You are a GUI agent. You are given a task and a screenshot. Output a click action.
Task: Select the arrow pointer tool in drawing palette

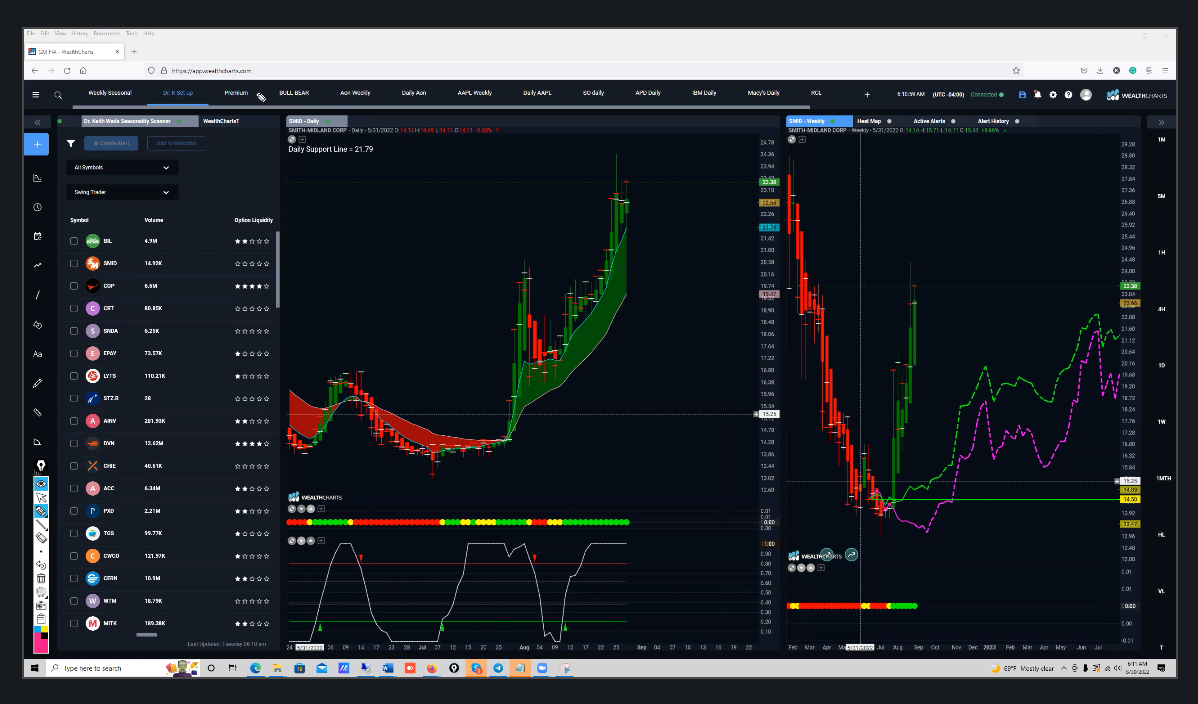pyautogui.click(x=41, y=498)
